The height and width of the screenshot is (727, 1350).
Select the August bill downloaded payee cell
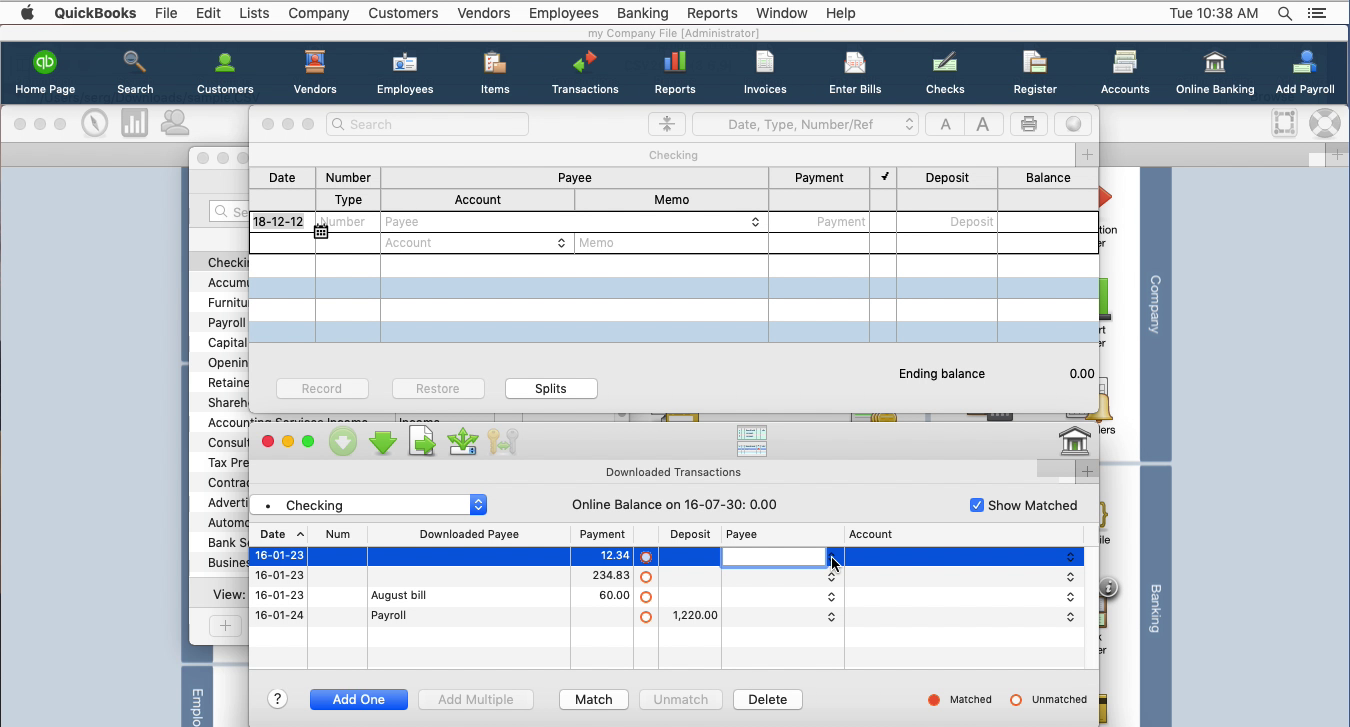pyautogui.click(x=469, y=596)
